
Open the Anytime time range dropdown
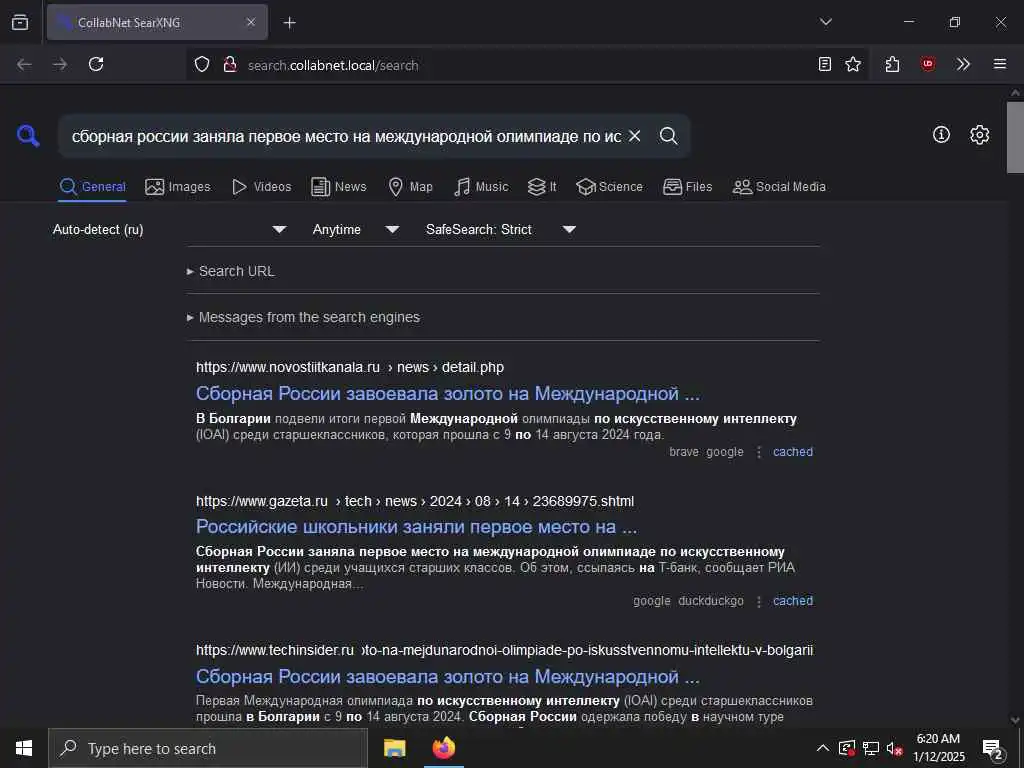pos(356,229)
